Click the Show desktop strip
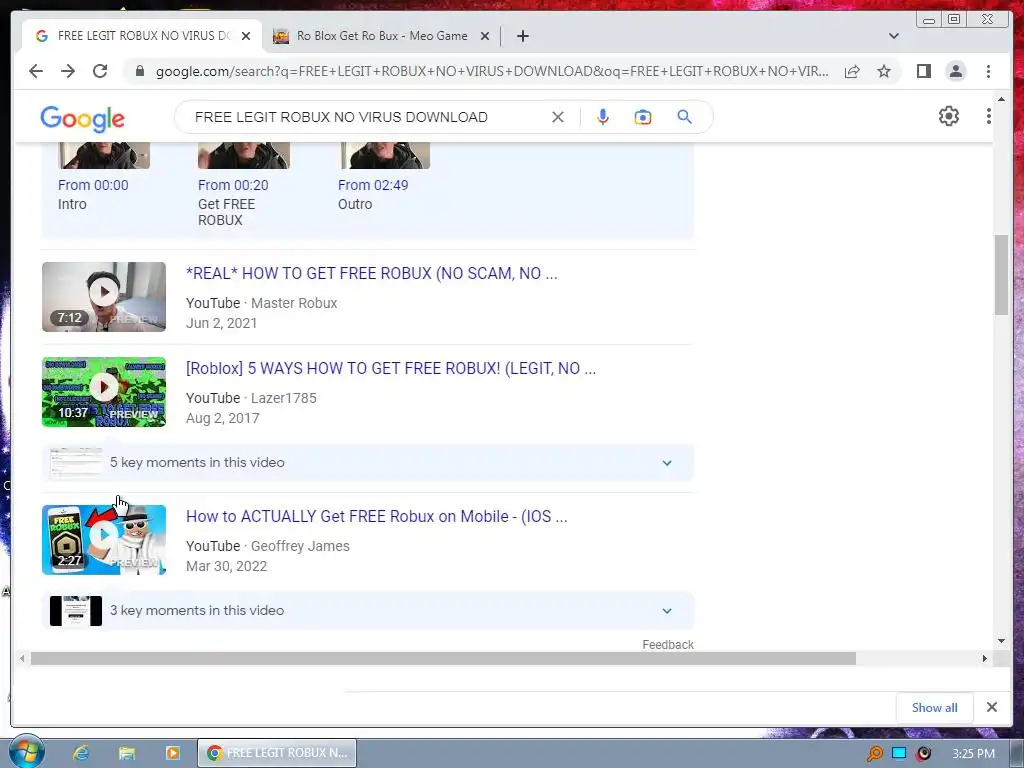1024x768 pixels. [x=1017, y=753]
